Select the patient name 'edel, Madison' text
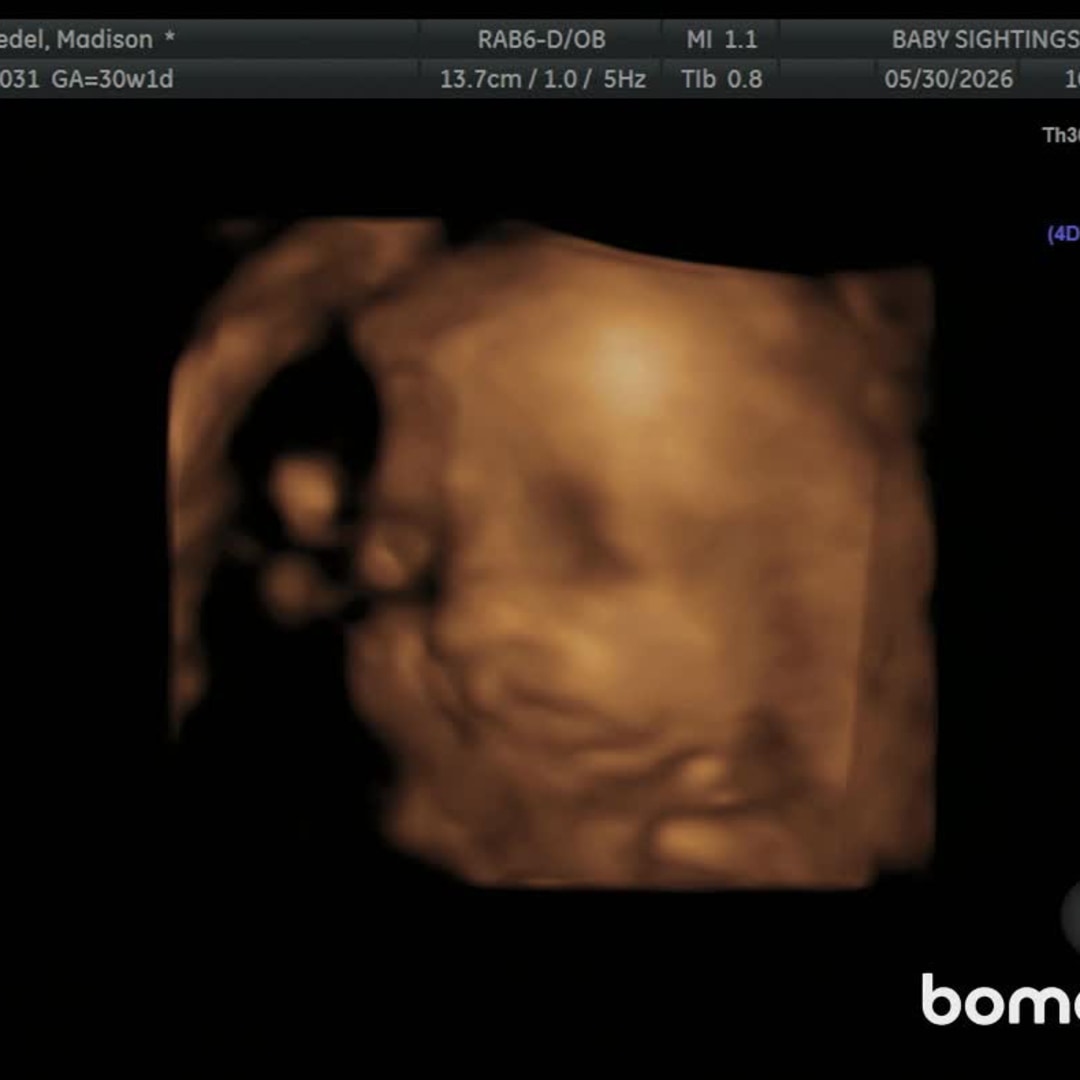 [x=76, y=40]
